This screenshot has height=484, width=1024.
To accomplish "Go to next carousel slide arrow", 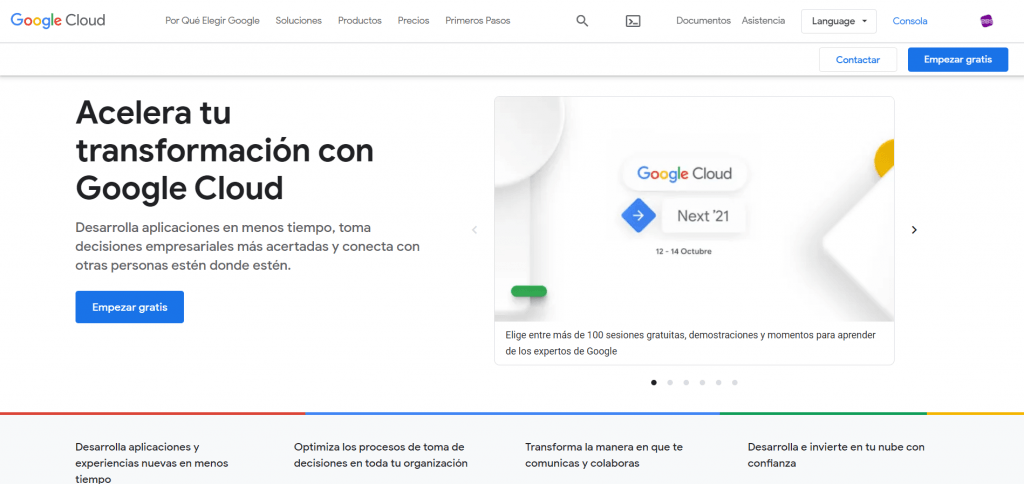I will click(914, 230).
